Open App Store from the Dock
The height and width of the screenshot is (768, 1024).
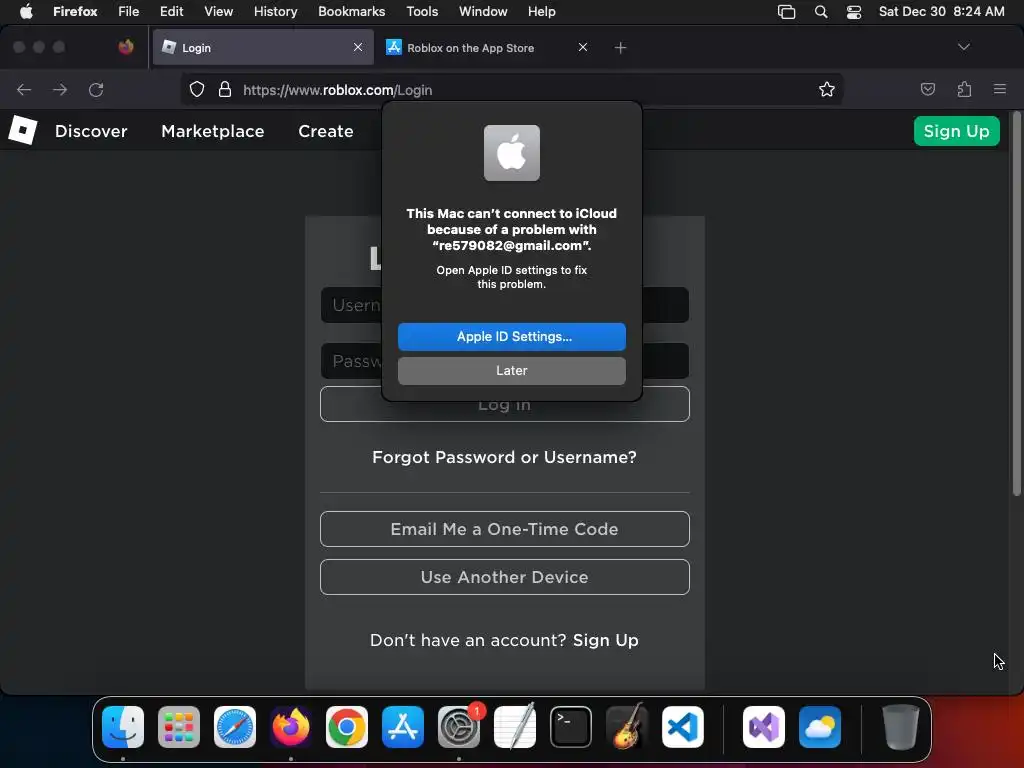click(403, 727)
